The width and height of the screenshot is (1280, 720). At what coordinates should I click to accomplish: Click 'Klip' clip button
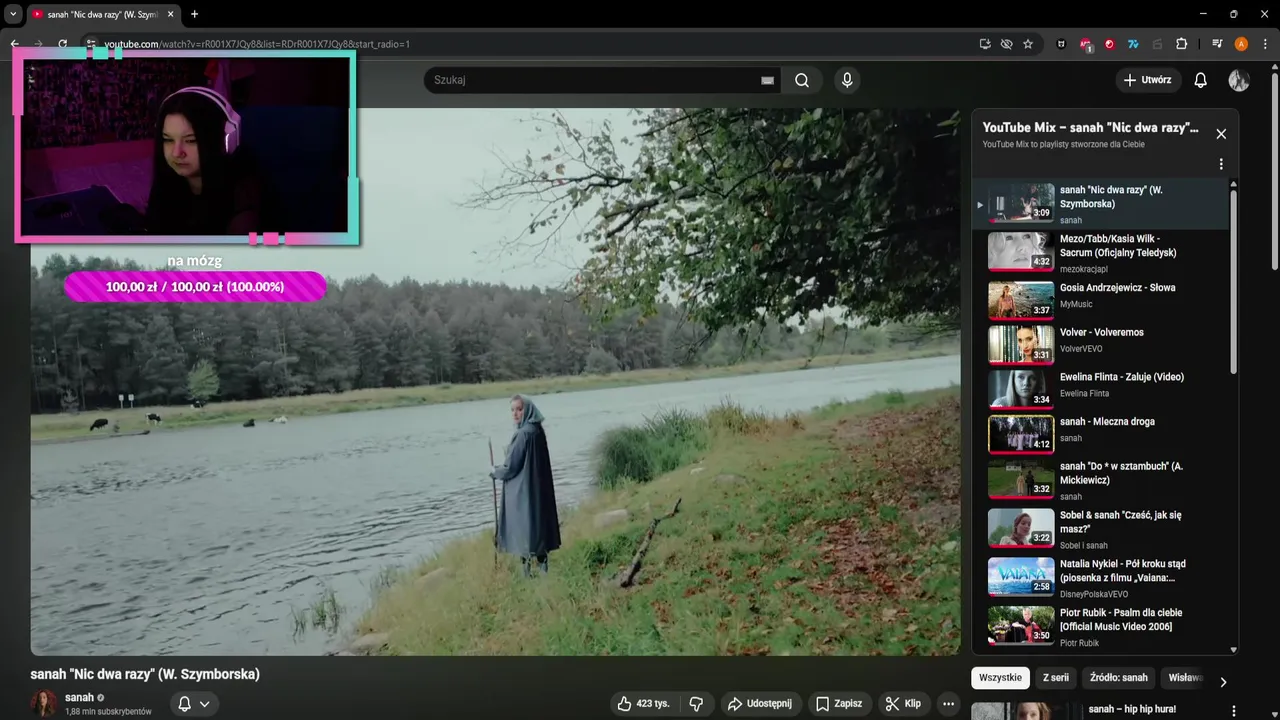[x=903, y=703]
